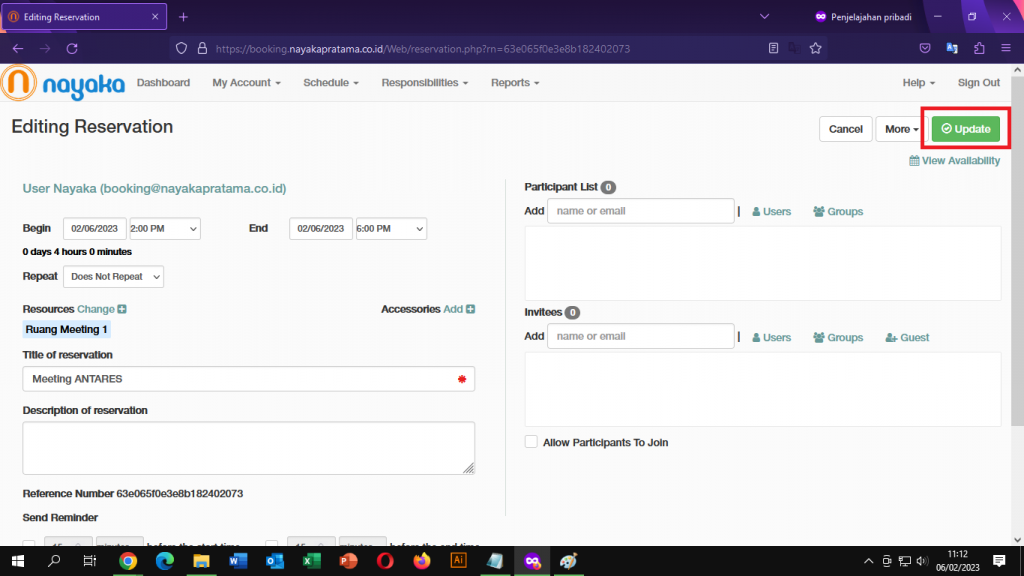Image resolution: width=1024 pixels, height=576 pixels.
Task: Expand the Repeat dropdown
Action: pos(113,277)
